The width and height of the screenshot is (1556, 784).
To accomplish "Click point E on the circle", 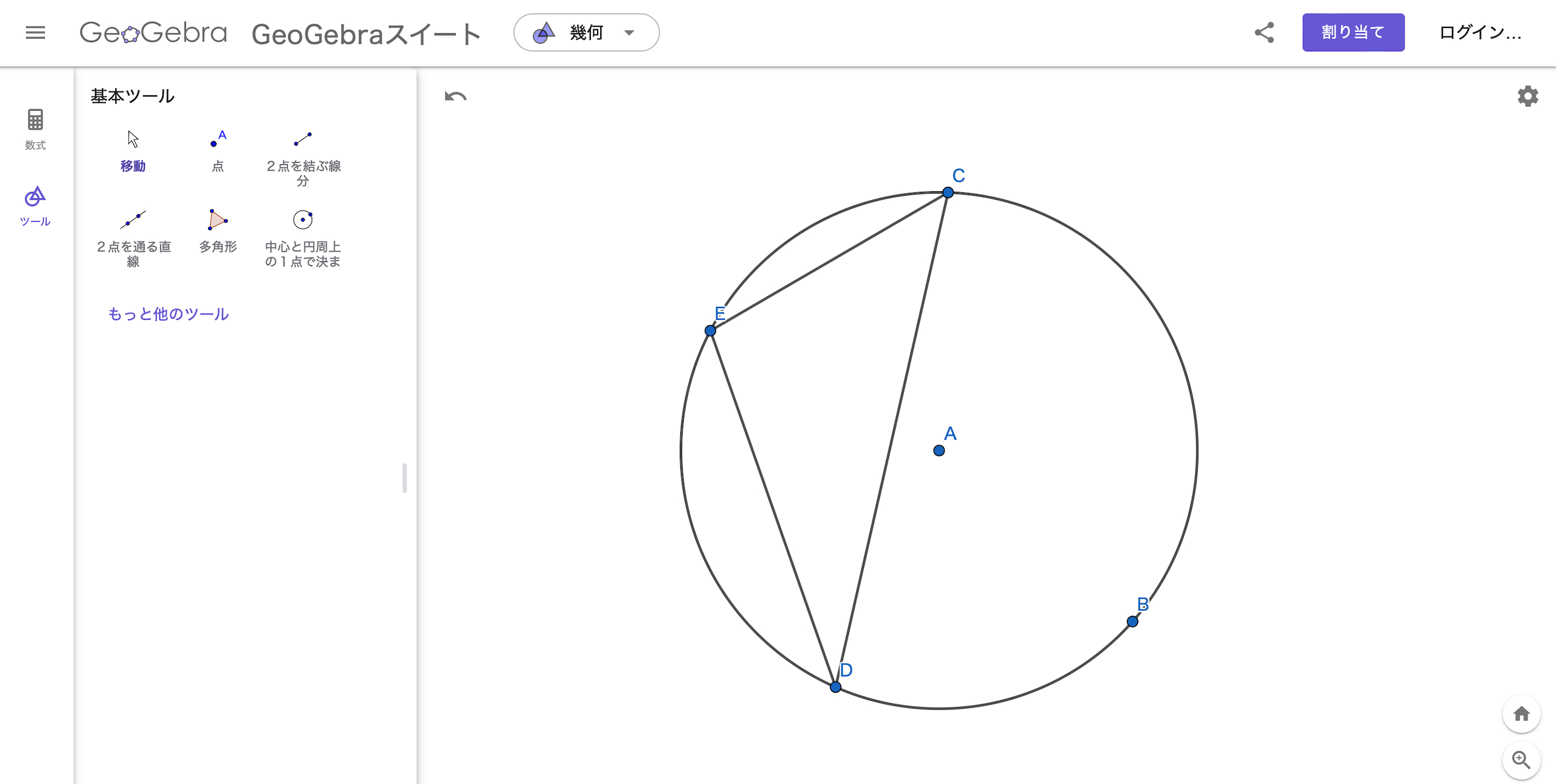I will 710,330.
